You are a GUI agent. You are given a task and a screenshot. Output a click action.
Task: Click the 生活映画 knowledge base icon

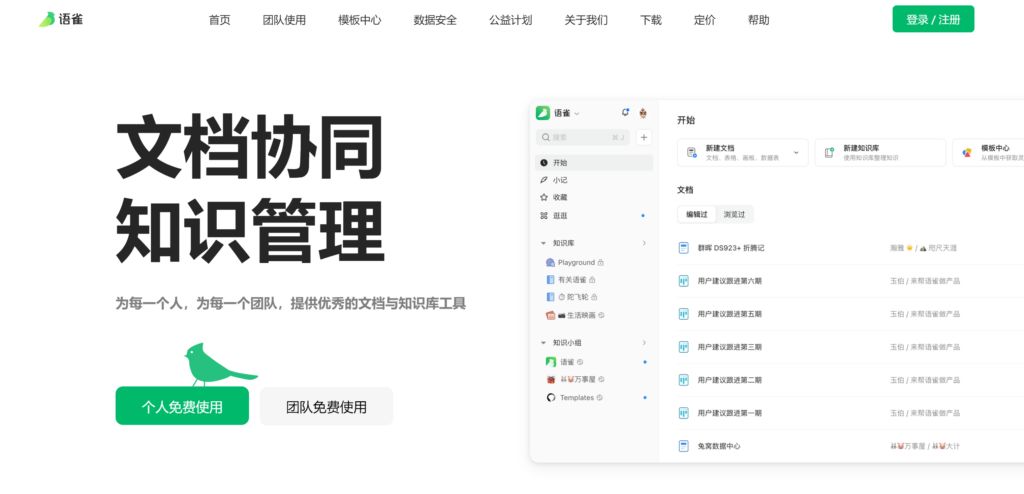pos(550,315)
